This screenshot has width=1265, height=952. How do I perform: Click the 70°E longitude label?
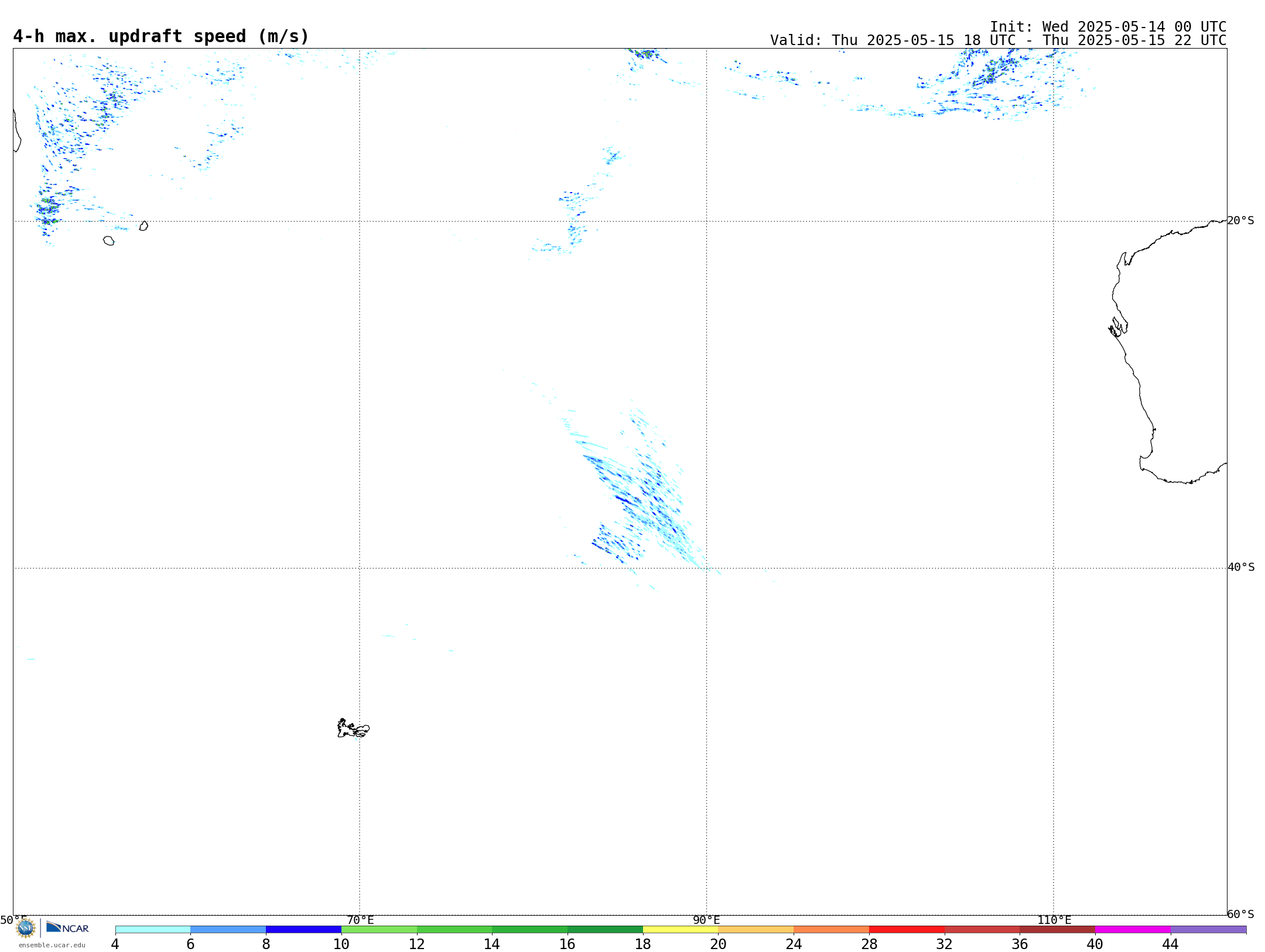[360, 920]
